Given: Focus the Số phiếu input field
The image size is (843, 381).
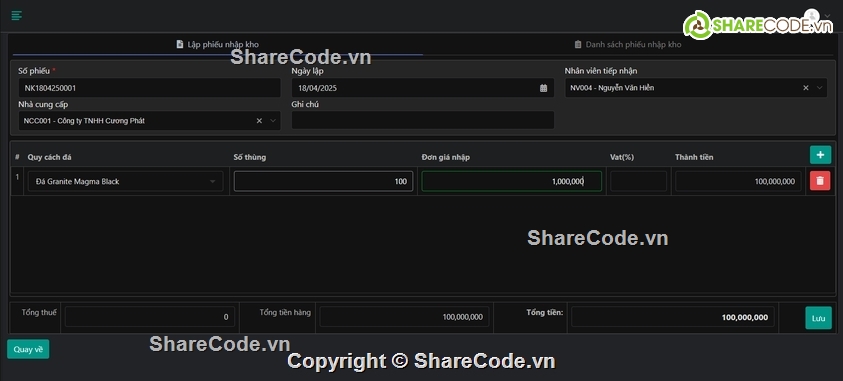Looking at the screenshot, I should click(149, 88).
